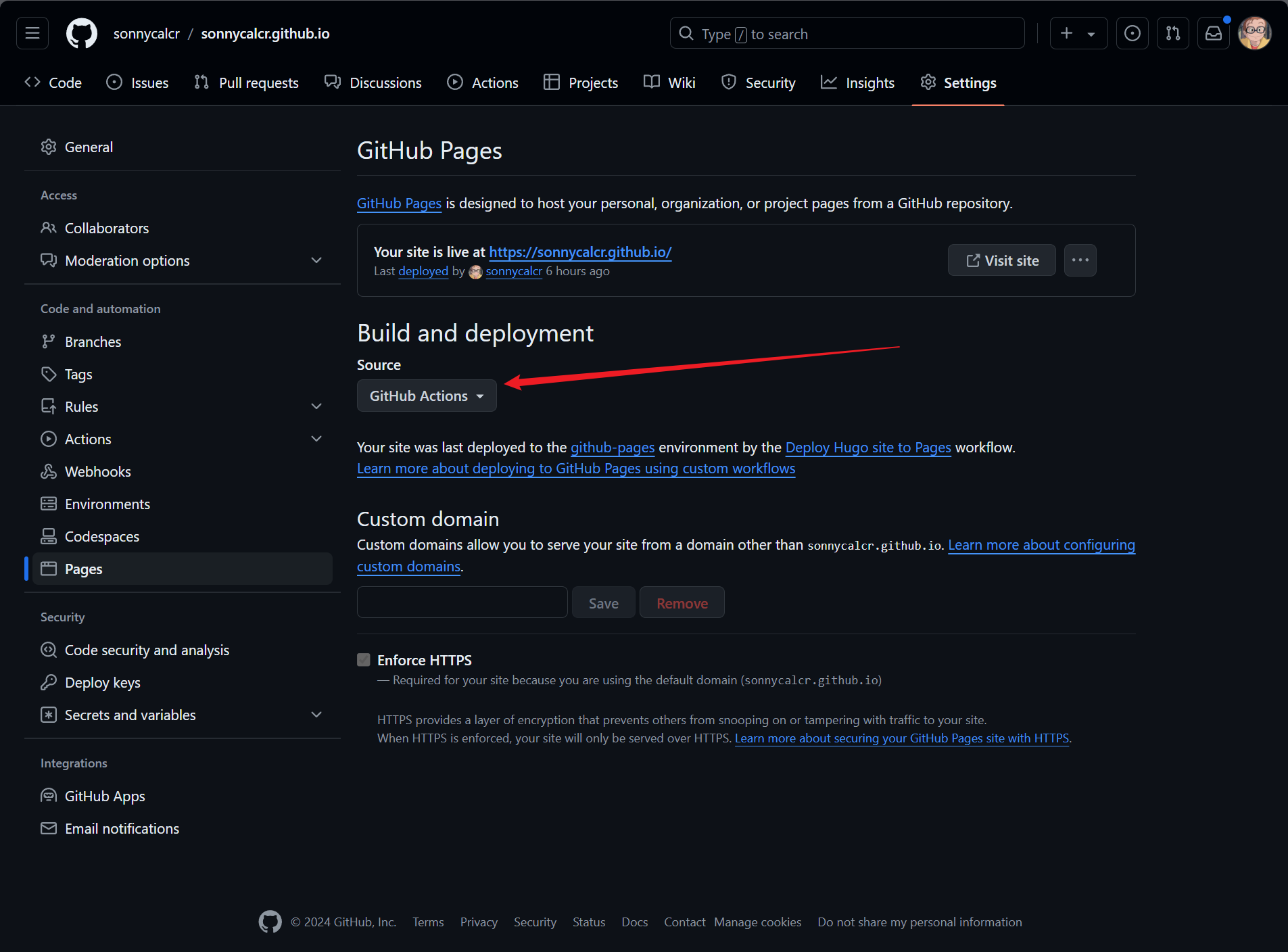Viewport: 1288px width, 952px height.
Task: Open learn more about configuring custom domains
Action: coord(1041,545)
